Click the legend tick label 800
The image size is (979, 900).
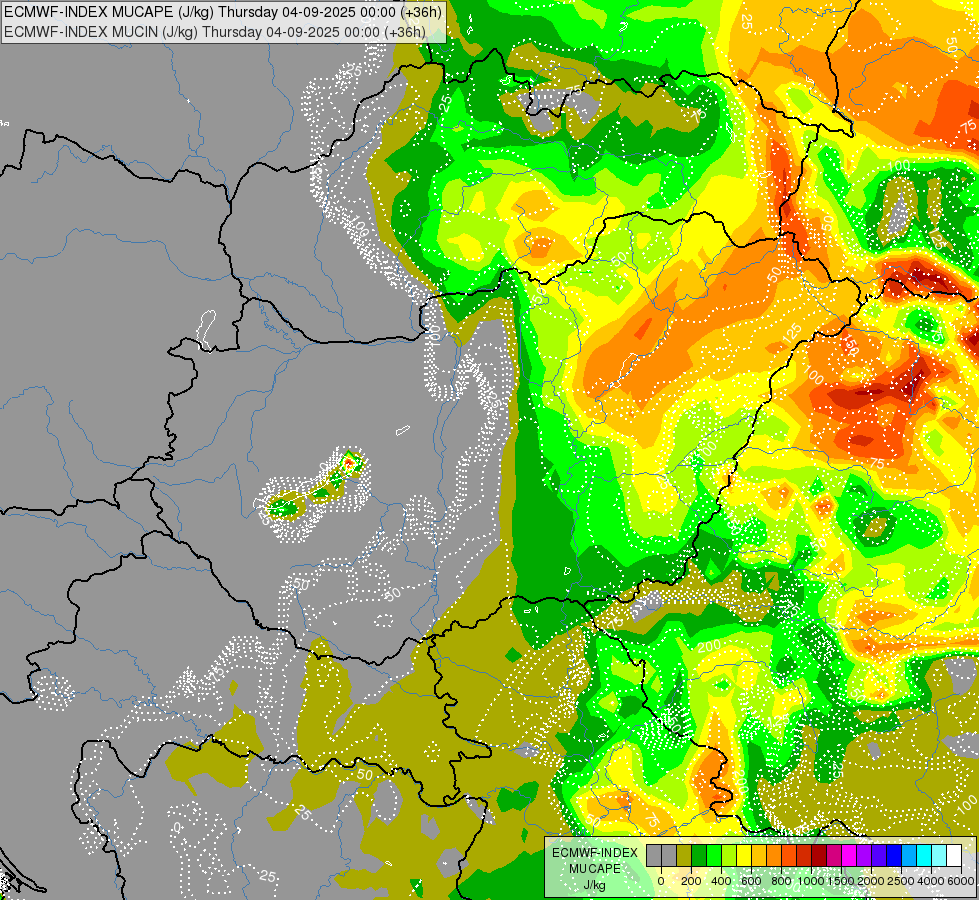(x=781, y=881)
